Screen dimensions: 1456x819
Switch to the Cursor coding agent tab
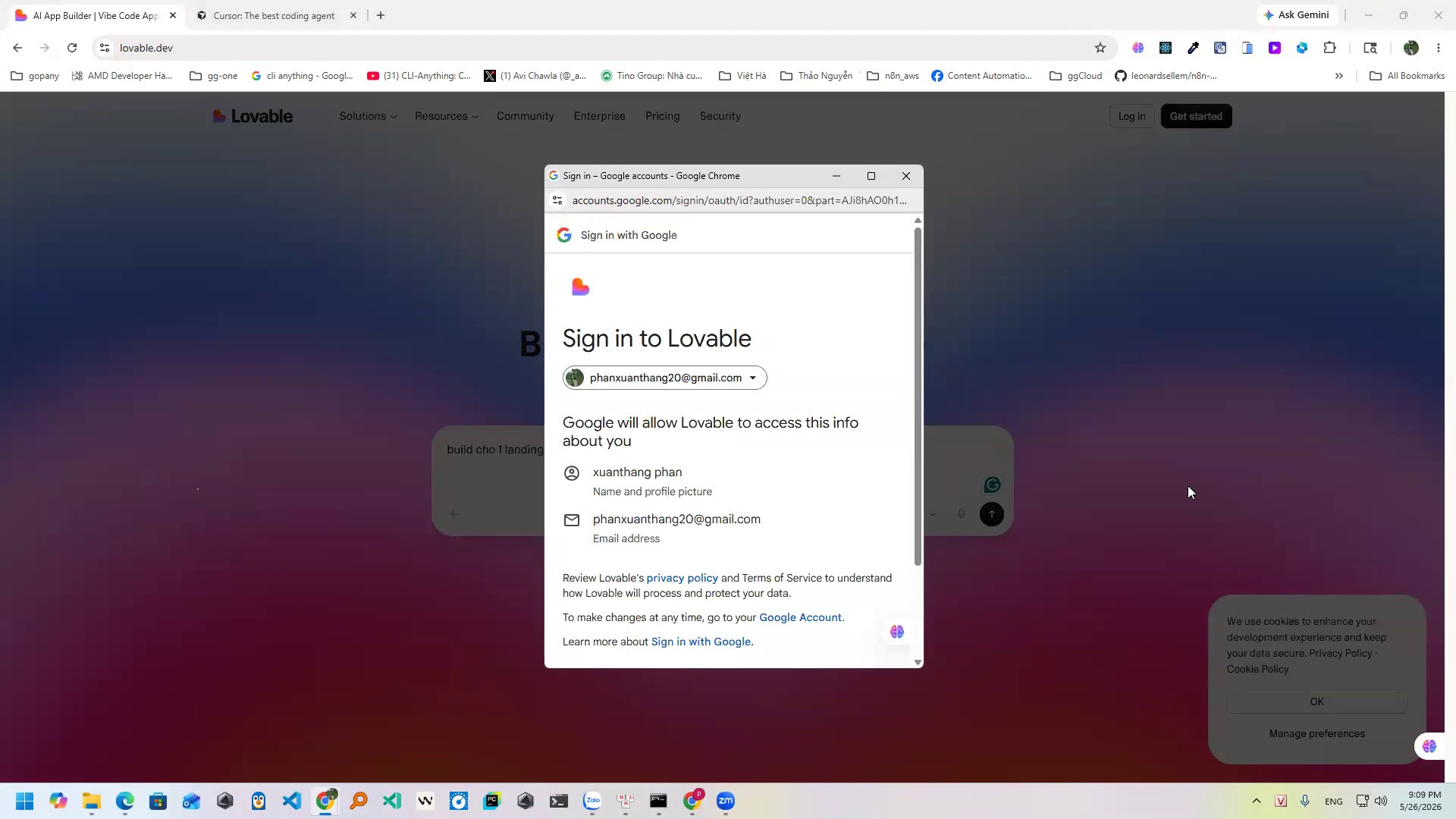tap(274, 15)
